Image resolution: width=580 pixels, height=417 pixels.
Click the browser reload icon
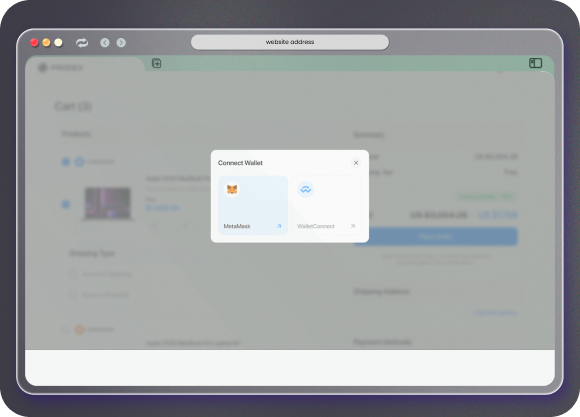point(82,43)
